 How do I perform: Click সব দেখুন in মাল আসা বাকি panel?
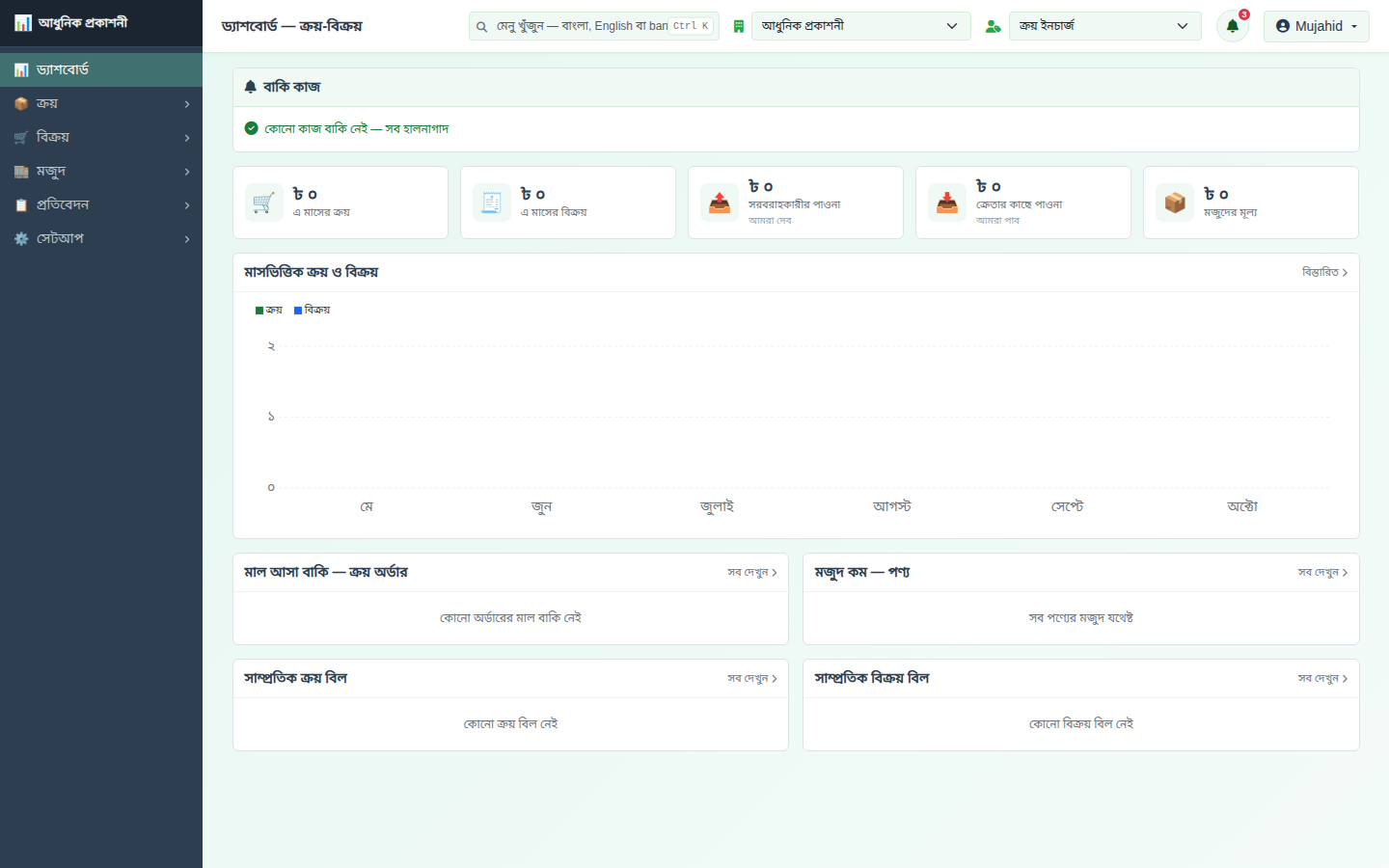point(752,573)
